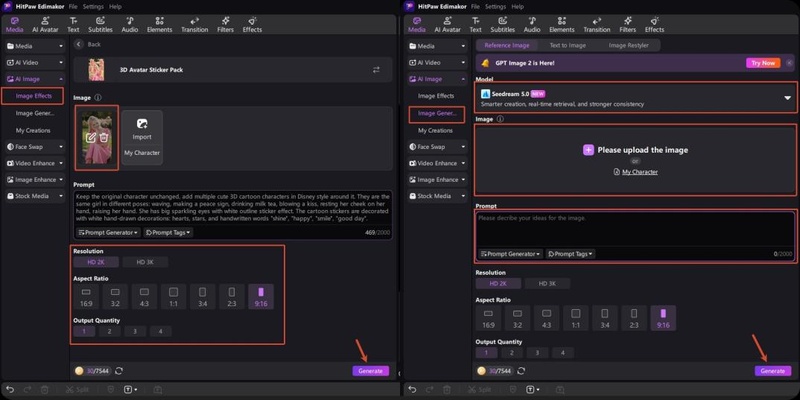Click prompt text field in right window
The width and height of the screenshot is (800, 400).
tap(635, 230)
